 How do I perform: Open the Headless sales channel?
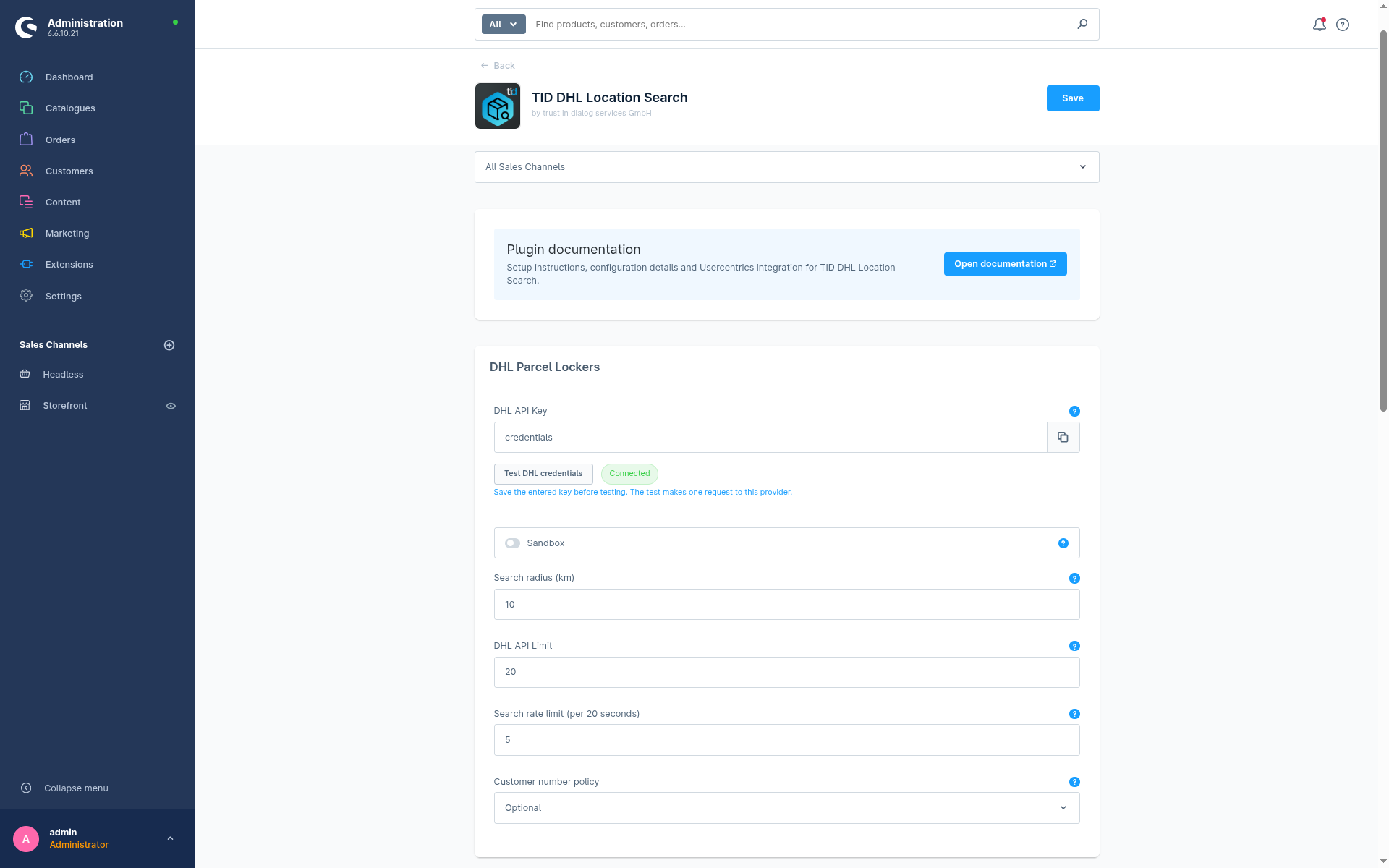(63, 374)
